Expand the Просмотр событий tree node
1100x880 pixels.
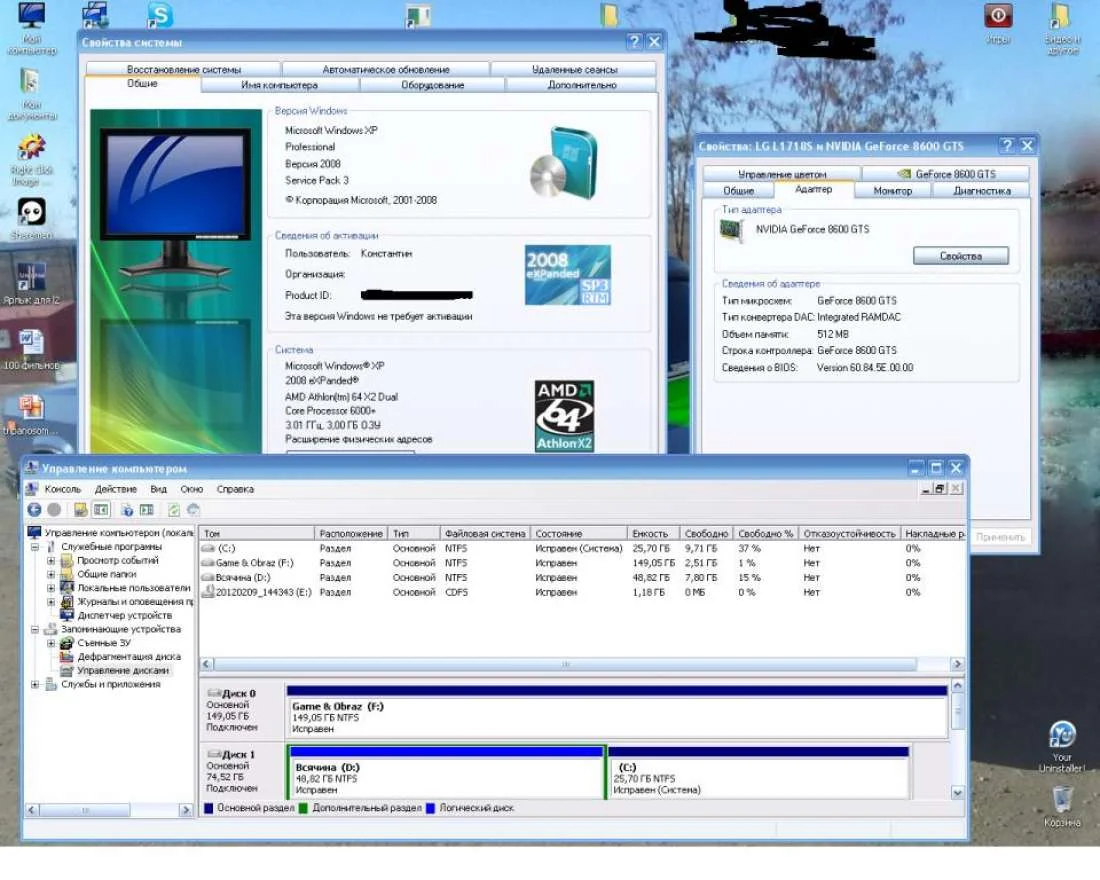tap(51, 561)
